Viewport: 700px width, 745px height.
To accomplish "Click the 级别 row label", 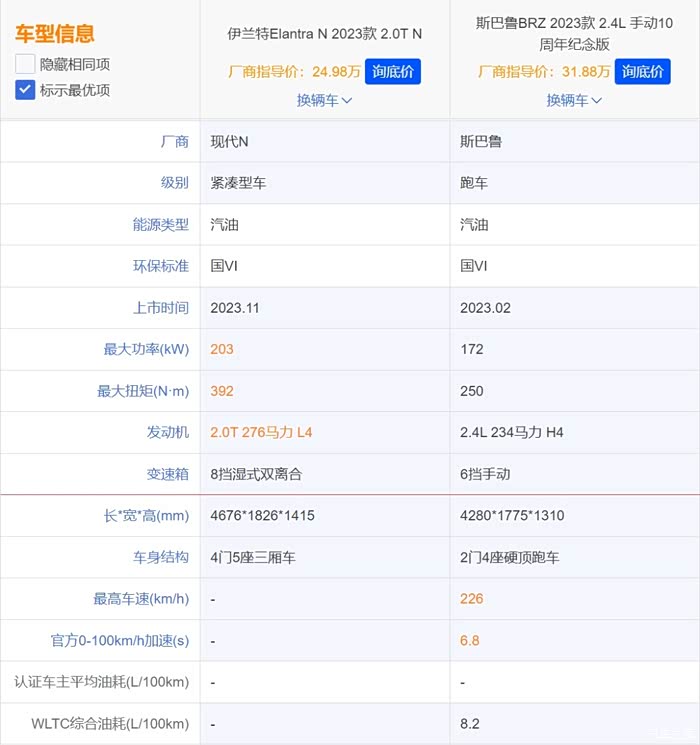I will coord(175,183).
